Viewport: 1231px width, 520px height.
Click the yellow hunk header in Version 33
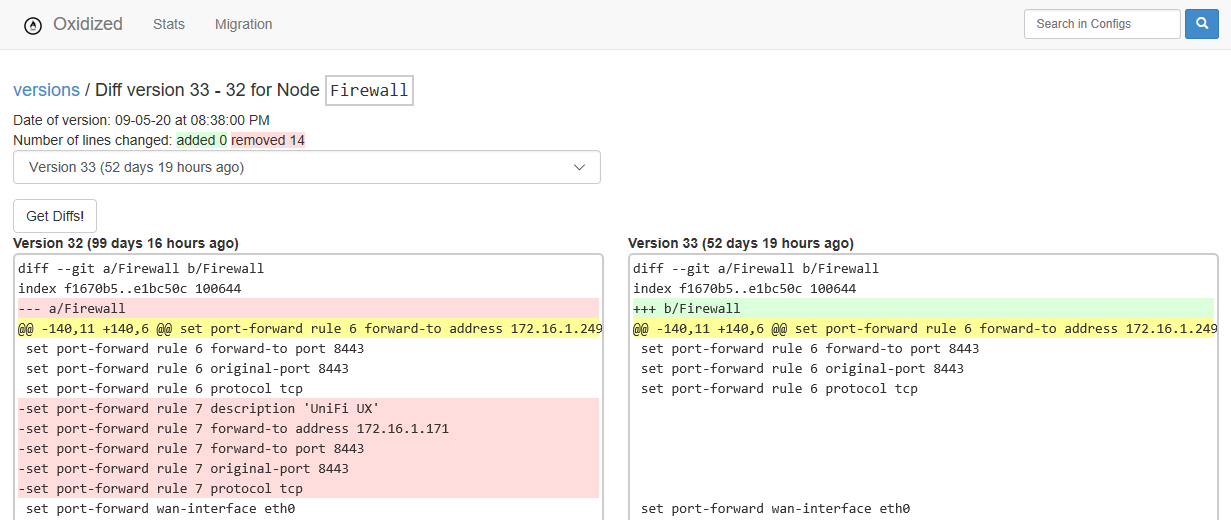(923, 328)
